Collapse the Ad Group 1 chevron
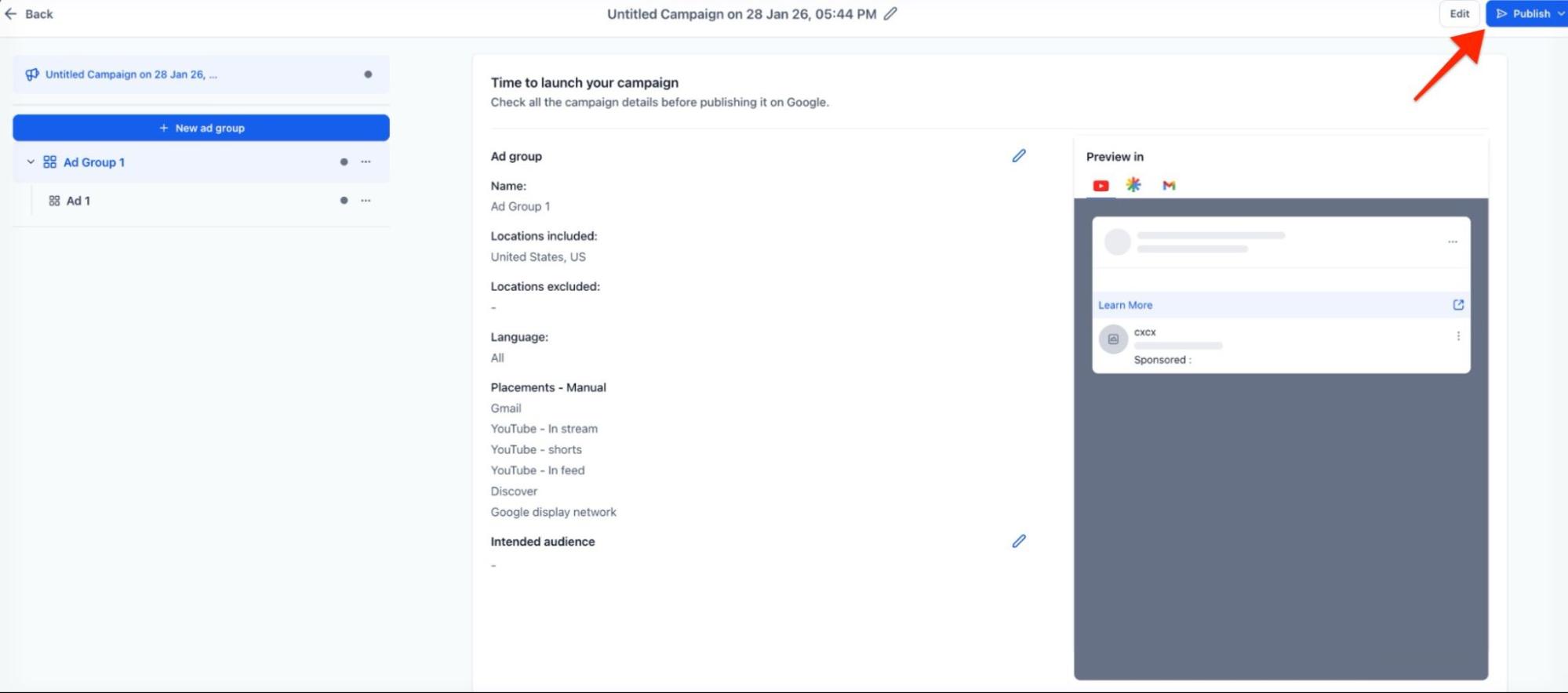The width and height of the screenshot is (1568, 693). pyautogui.click(x=31, y=162)
